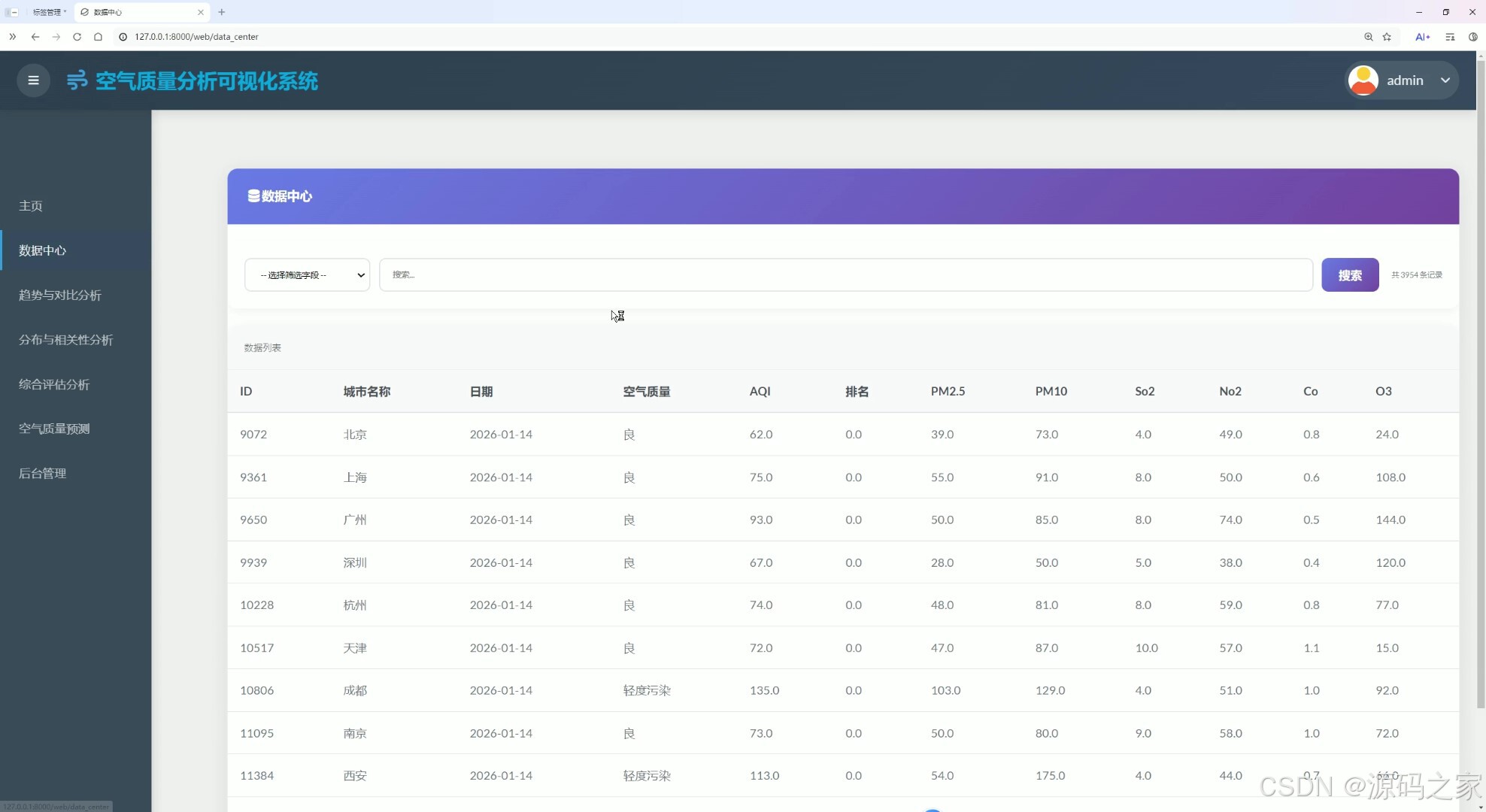Viewport: 1486px width, 812px height.
Task: Click the admin avatar image
Action: [1363, 80]
